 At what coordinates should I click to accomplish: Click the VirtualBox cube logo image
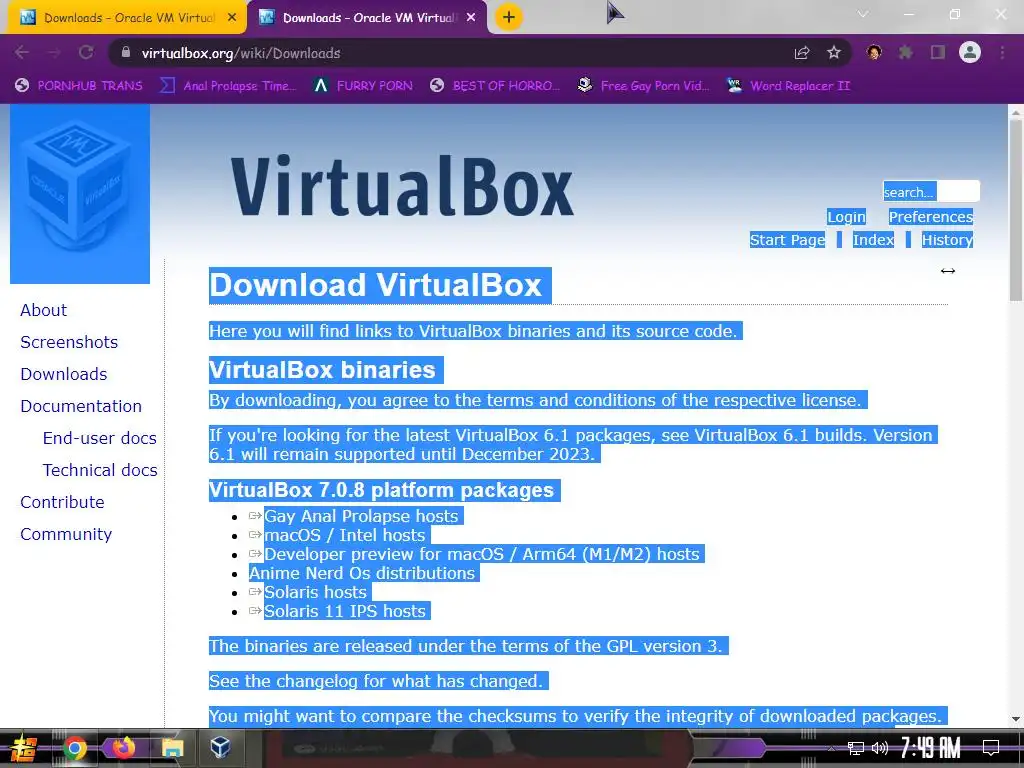(x=80, y=194)
